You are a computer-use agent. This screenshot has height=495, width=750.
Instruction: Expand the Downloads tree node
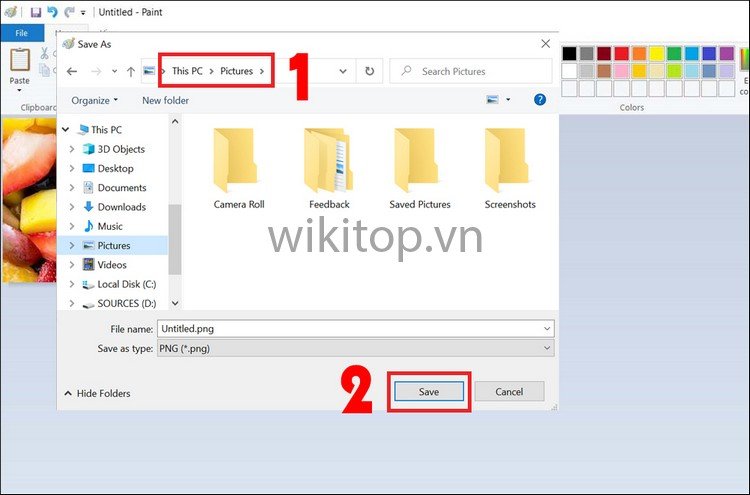click(72, 207)
